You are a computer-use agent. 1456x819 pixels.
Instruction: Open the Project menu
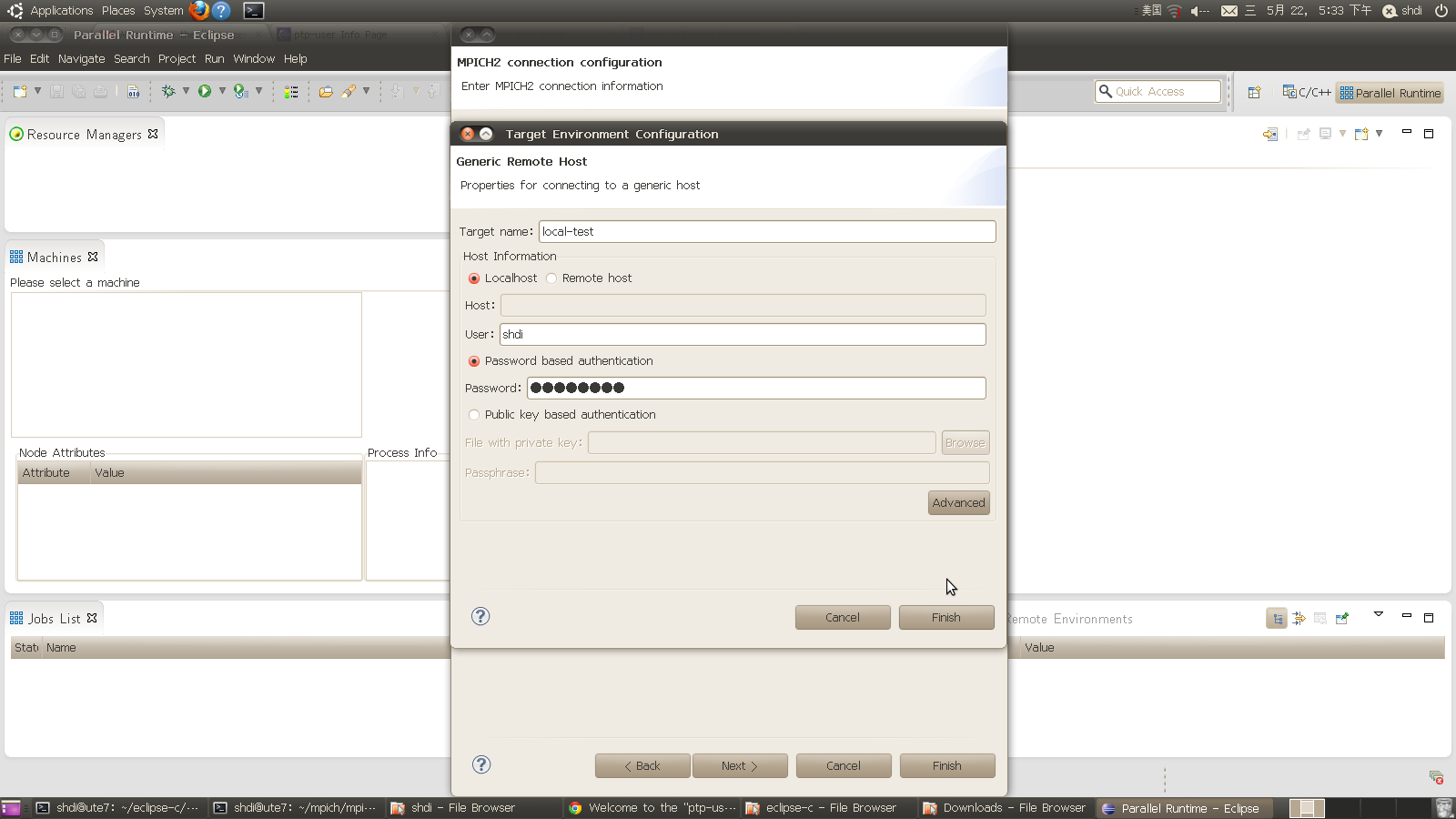click(x=177, y=58)
